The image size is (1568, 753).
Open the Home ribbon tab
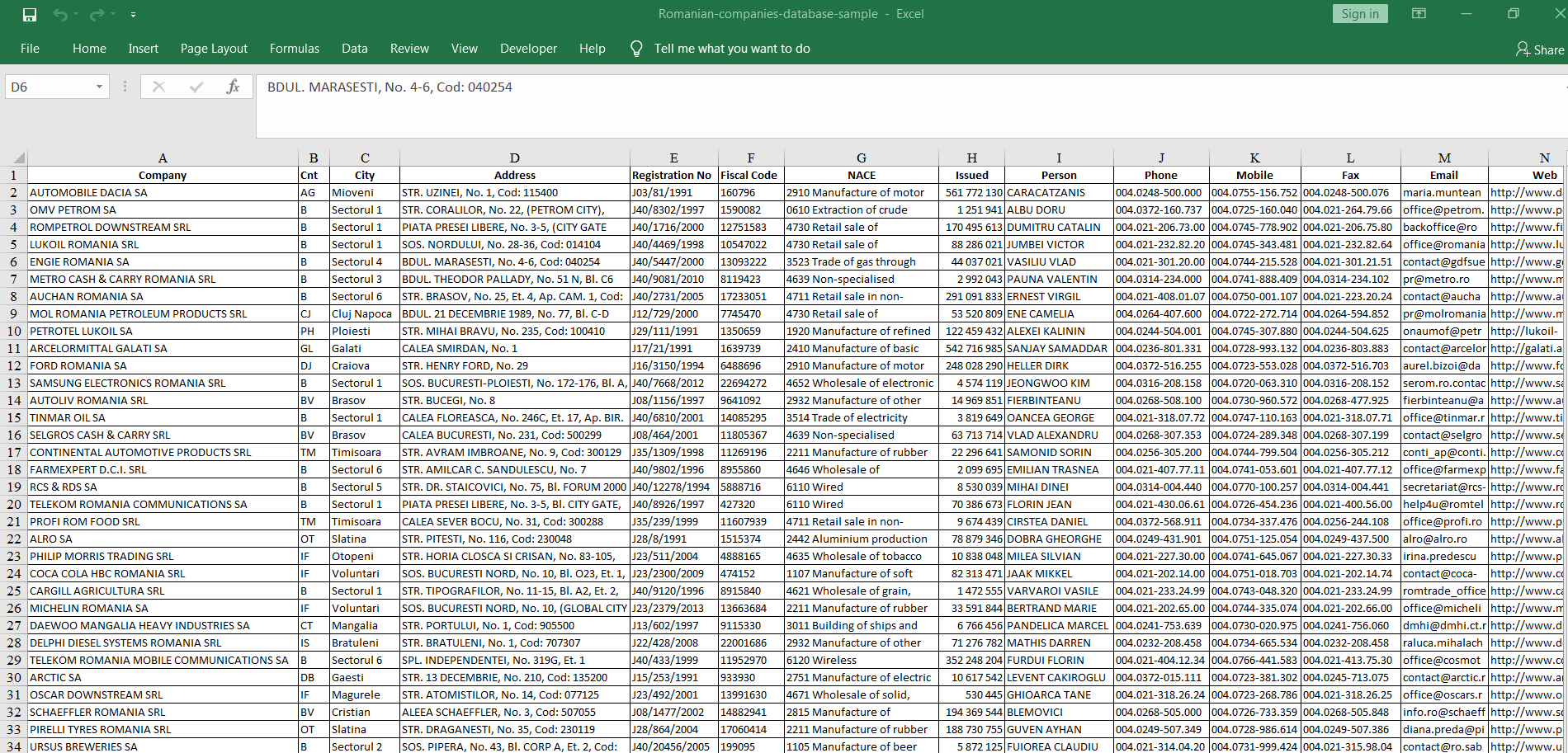[89, 49]
